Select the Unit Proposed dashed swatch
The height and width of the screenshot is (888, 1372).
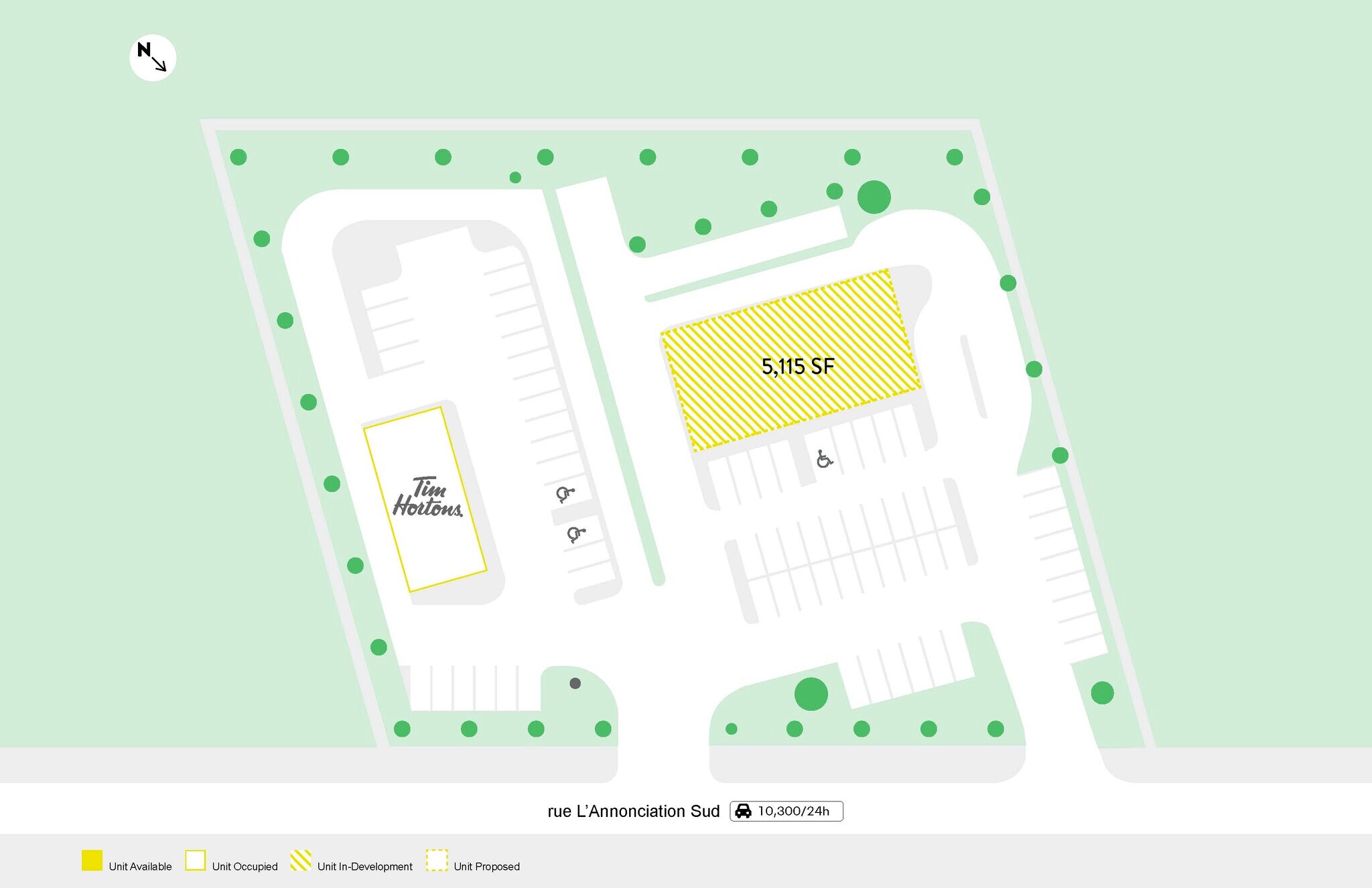[x=436, y=860]
